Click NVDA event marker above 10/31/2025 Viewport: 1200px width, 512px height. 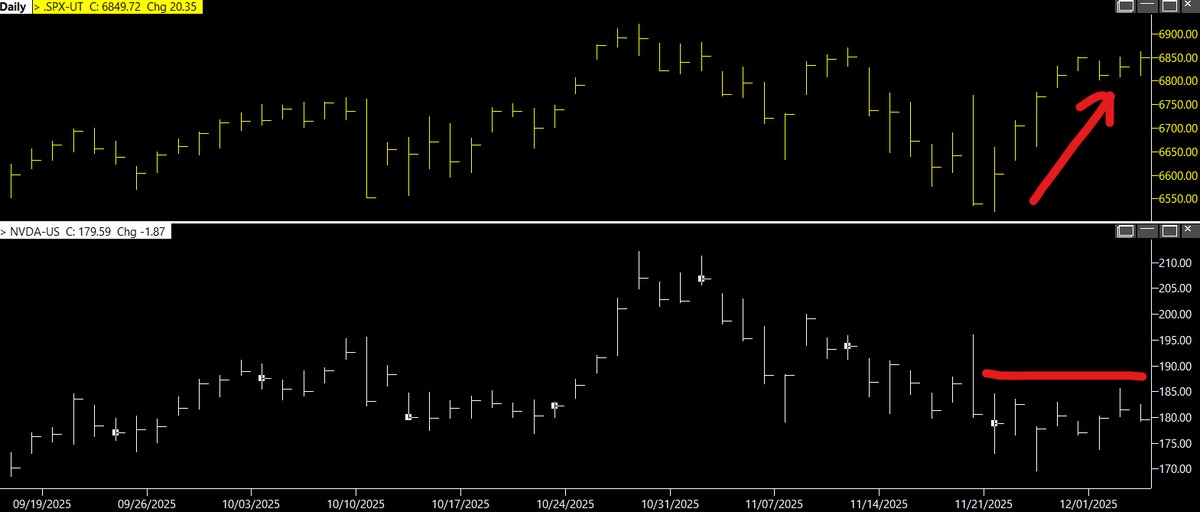coord(702,279)
